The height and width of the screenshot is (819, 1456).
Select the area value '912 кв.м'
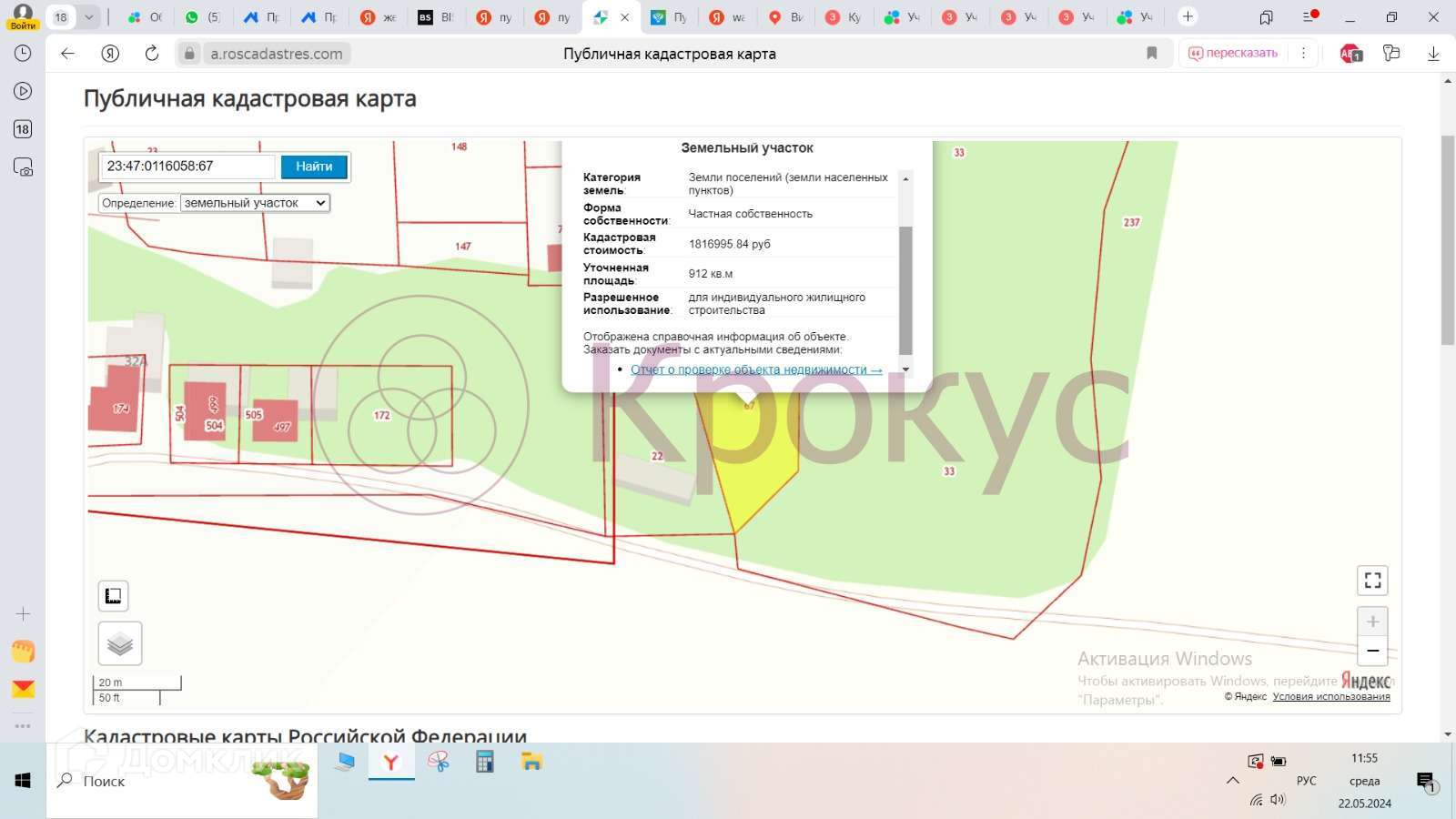coord(711,274)
